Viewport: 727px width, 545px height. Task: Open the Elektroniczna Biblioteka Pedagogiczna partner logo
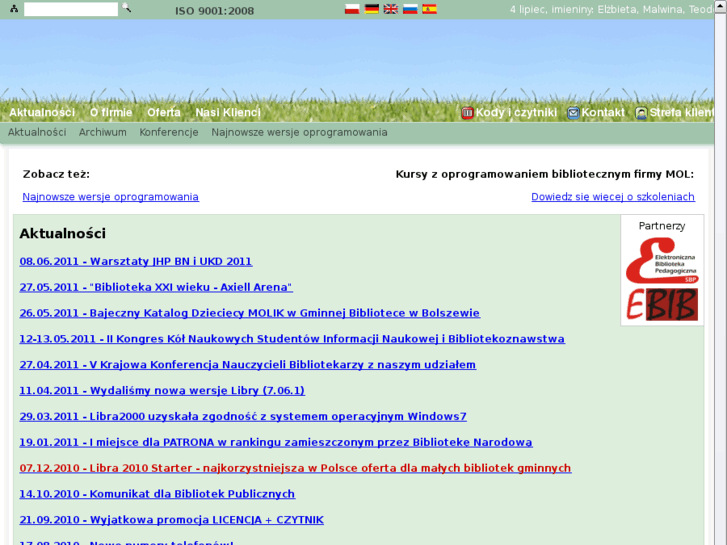click(x=662, y=260)
